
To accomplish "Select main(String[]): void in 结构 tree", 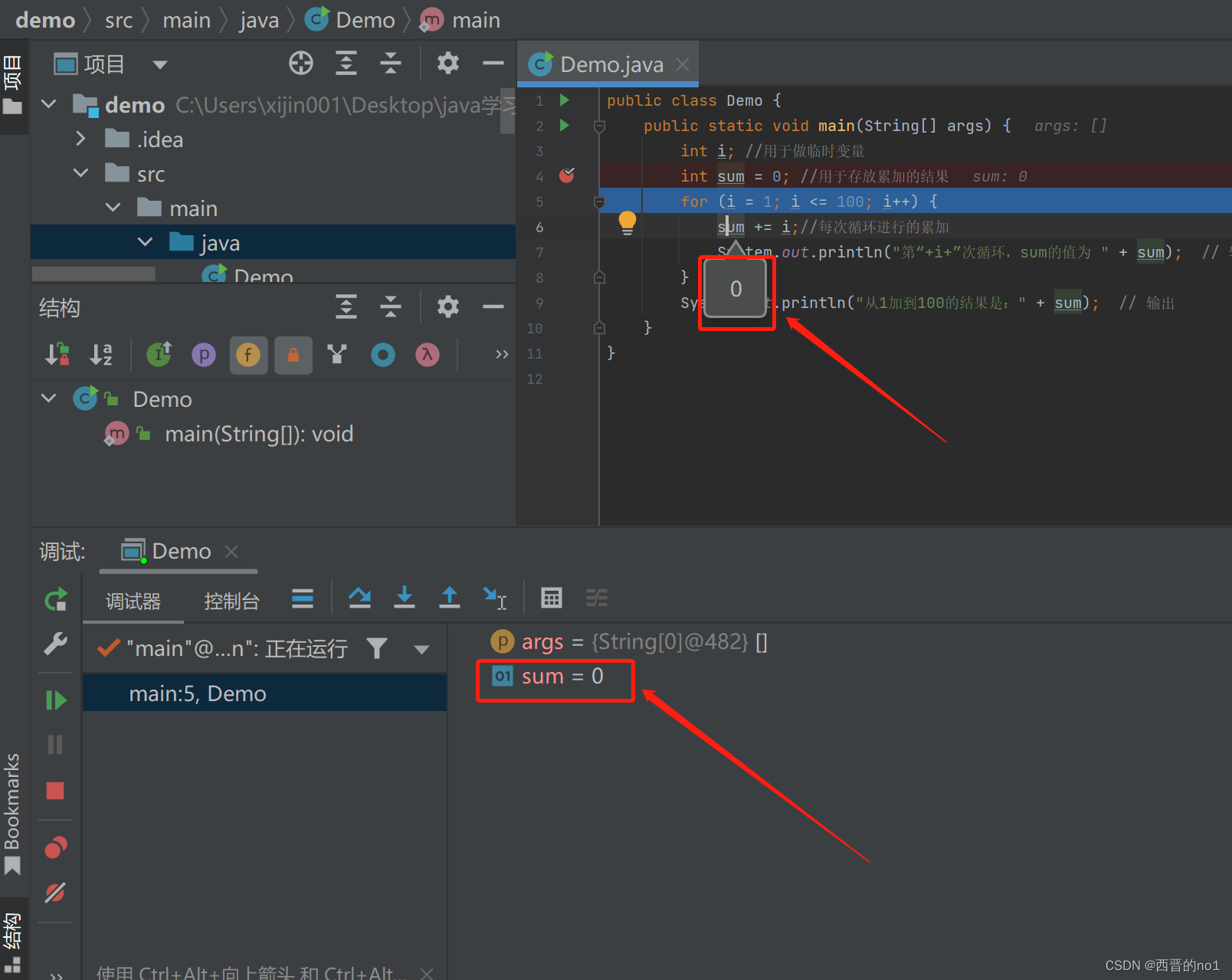I will 259,434.
